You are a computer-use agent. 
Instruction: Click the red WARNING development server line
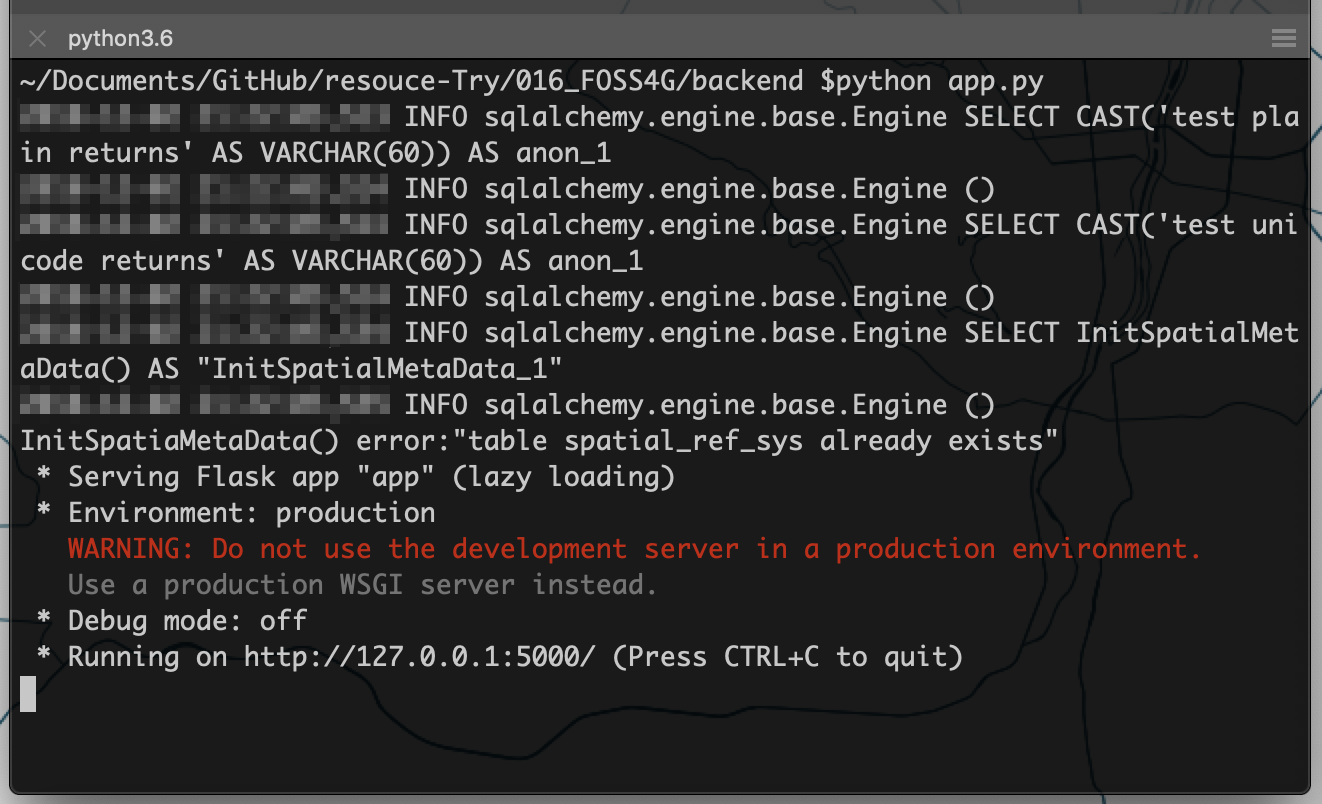point(634,549)
